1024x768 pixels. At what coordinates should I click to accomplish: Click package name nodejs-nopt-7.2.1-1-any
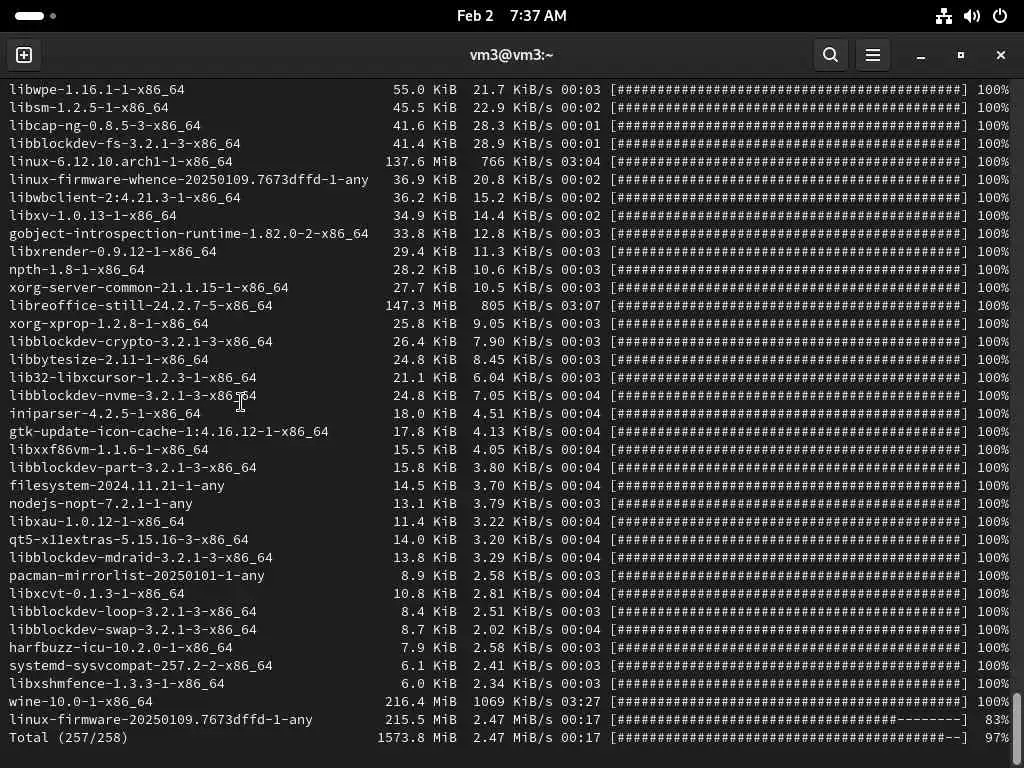point(101,504)
